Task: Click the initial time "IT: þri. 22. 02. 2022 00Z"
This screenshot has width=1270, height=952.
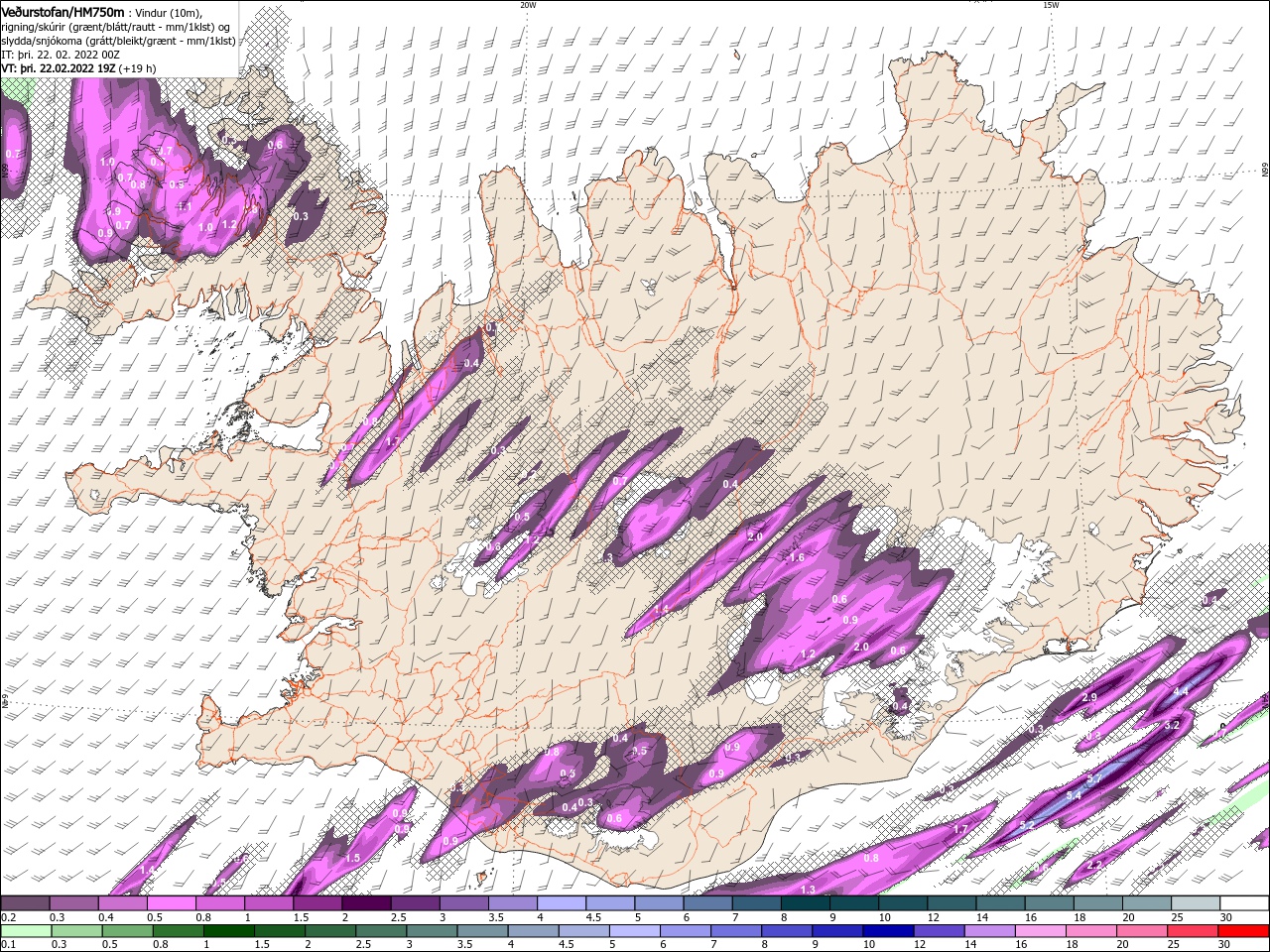Action: pos(61,55)
